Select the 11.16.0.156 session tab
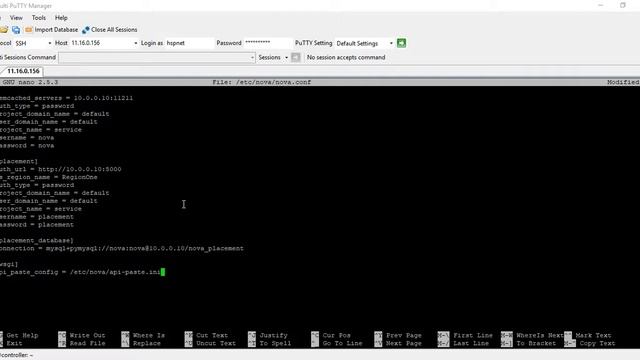Screen dimensions: 640x360 coord(23,71)
